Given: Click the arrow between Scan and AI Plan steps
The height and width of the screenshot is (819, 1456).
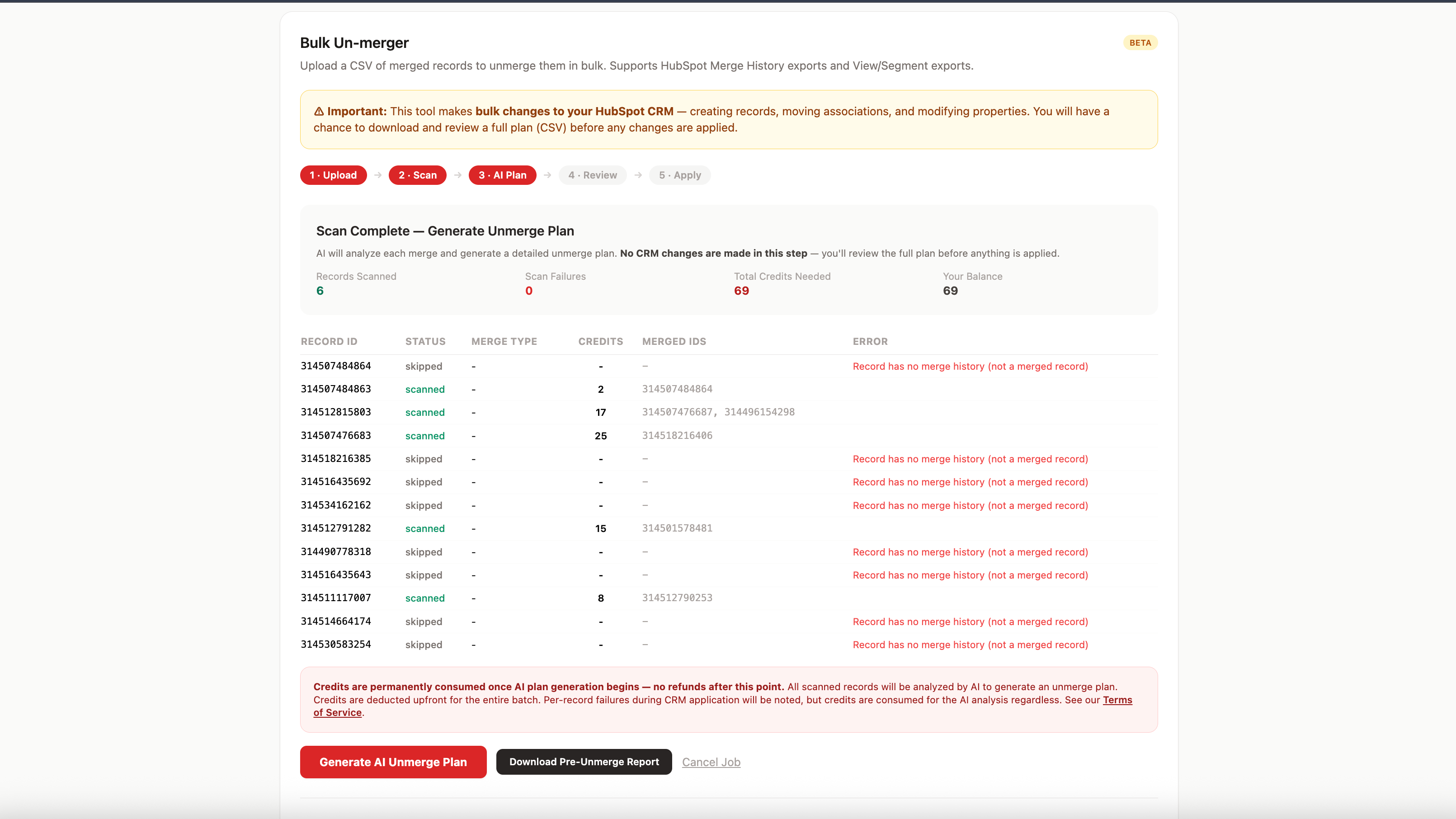Looking at the screenshot, I should point(458,175).
